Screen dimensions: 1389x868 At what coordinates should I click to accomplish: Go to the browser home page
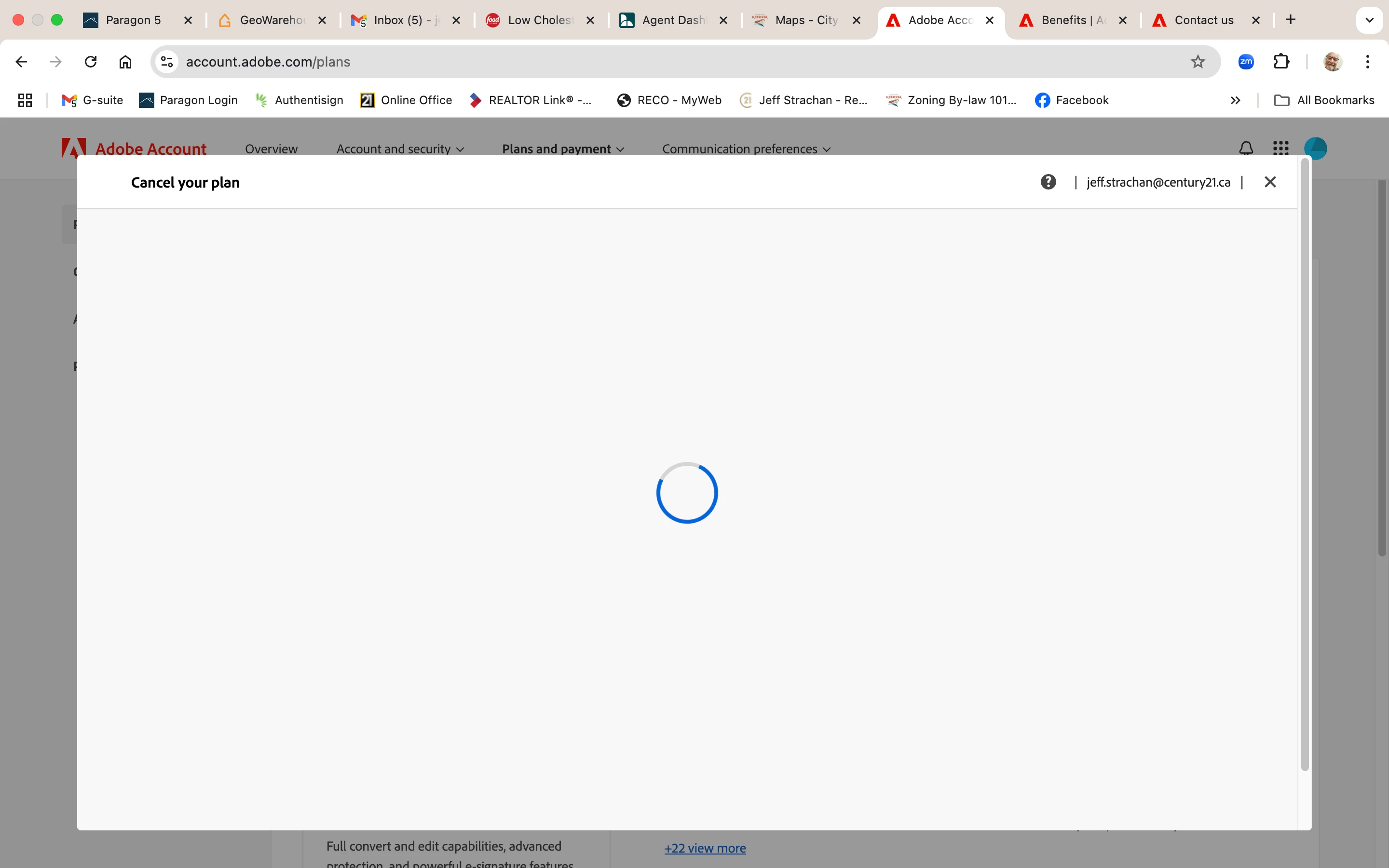point(125,61)
